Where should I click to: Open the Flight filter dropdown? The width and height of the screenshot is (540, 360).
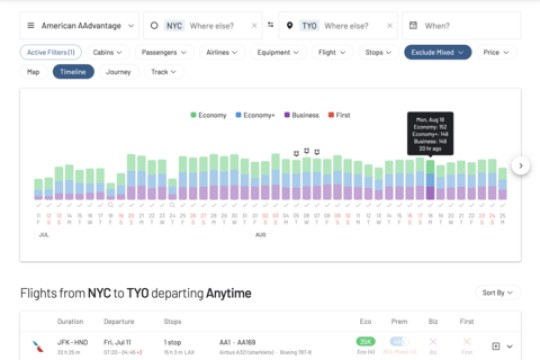pyautogui.click(x=332, y=52)
